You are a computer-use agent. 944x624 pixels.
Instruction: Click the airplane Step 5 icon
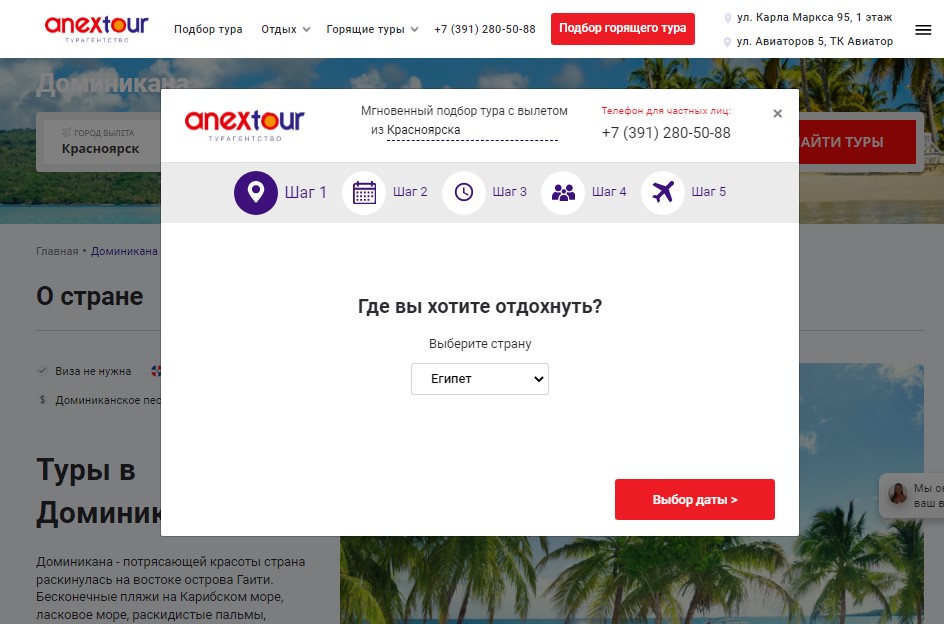point(663,193)
